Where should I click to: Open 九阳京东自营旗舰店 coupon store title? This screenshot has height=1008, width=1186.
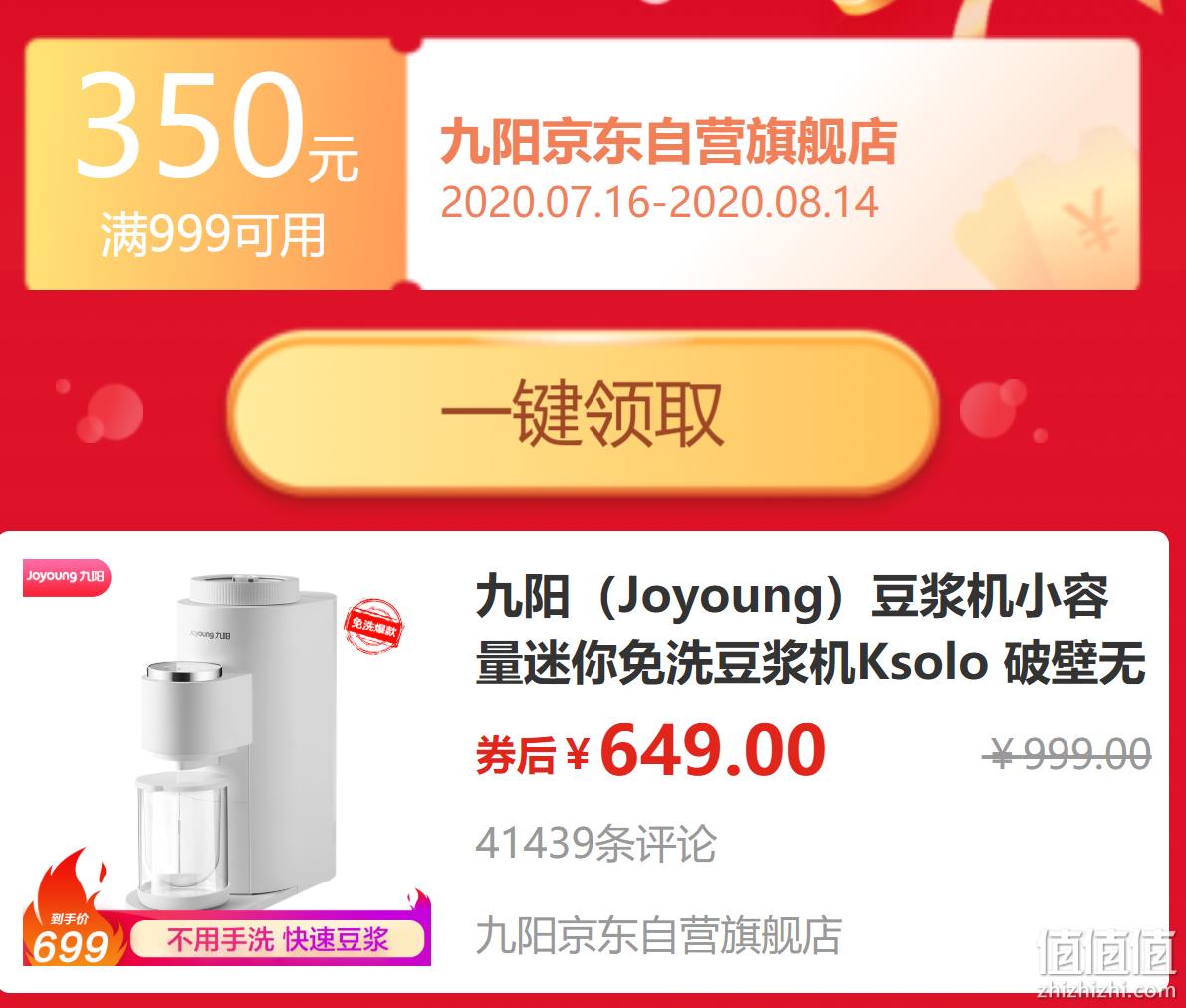(x=668, y=141)
